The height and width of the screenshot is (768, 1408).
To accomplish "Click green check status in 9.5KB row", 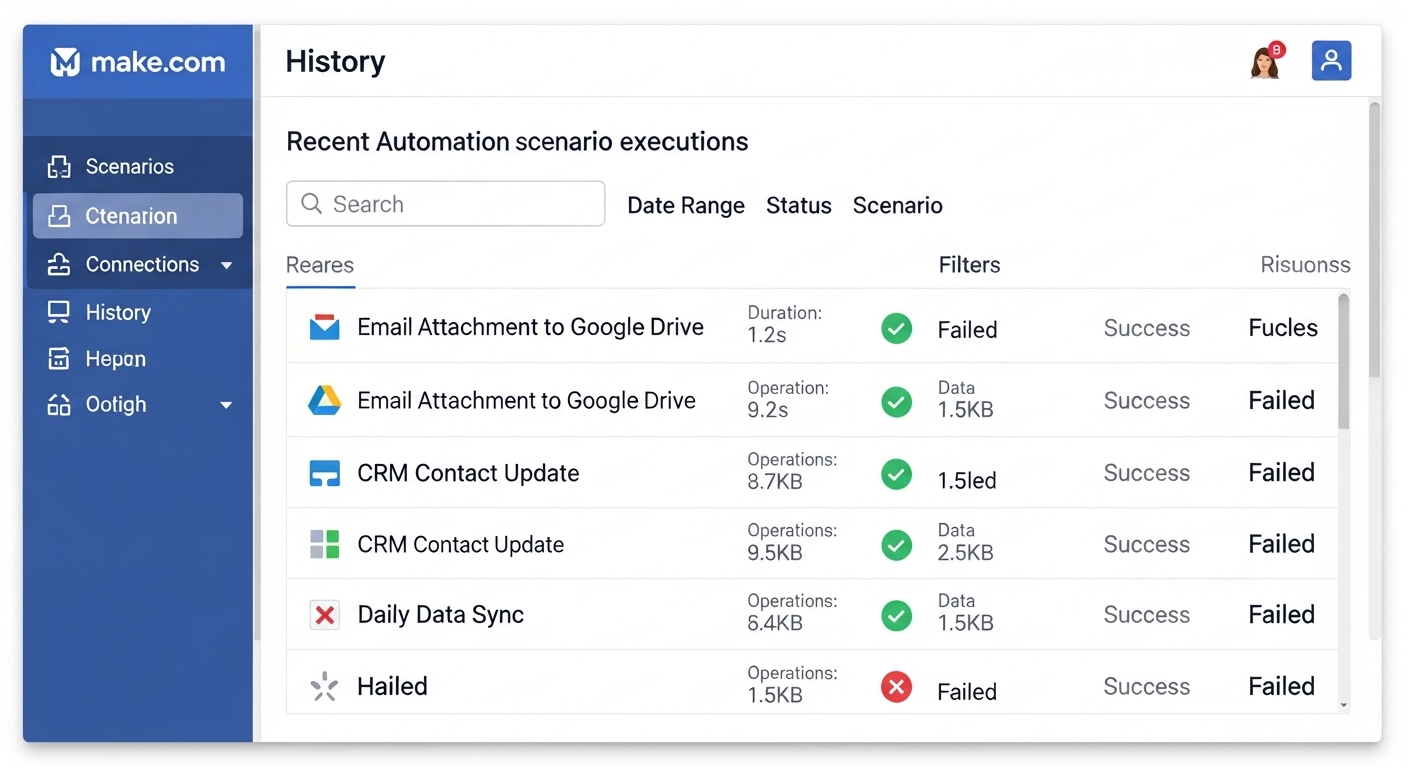I will tap(896, 545).
